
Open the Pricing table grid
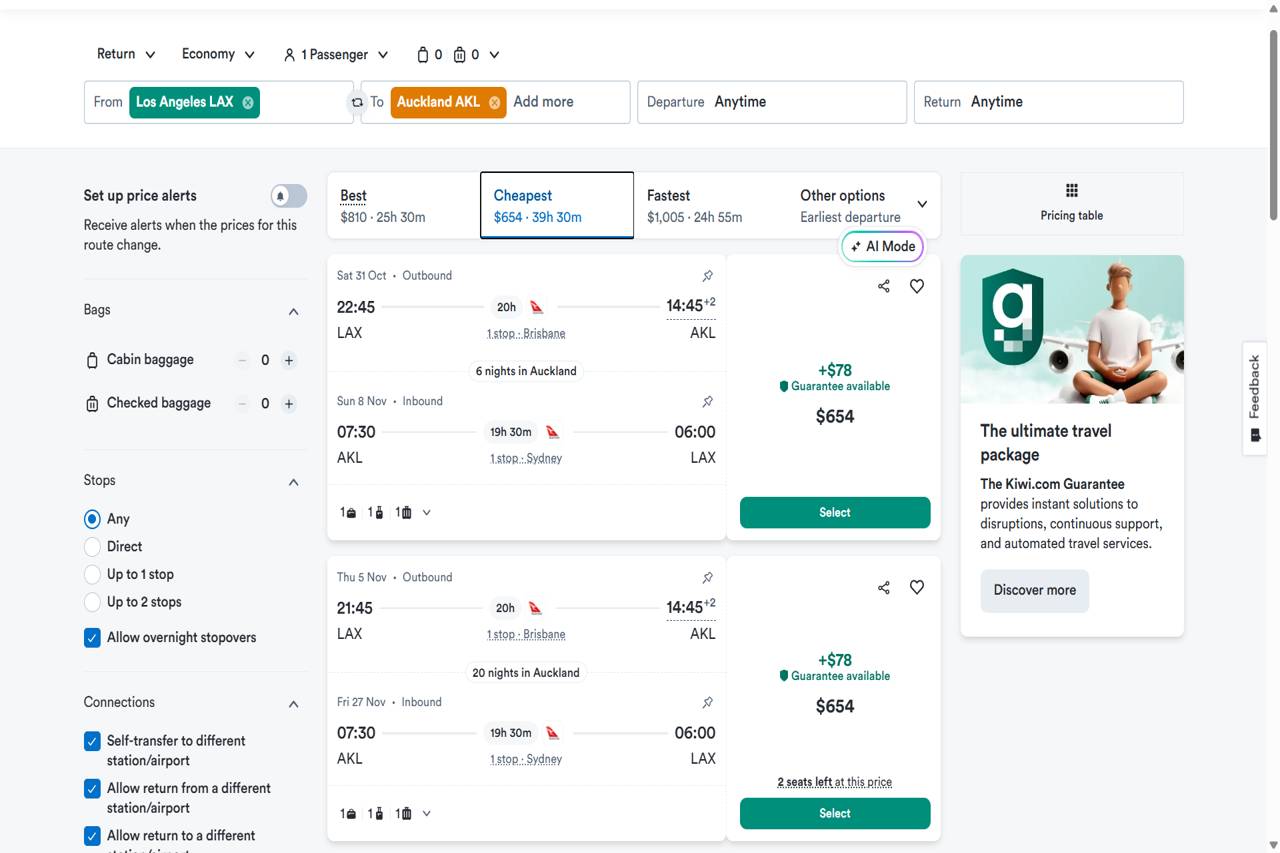1072,203
